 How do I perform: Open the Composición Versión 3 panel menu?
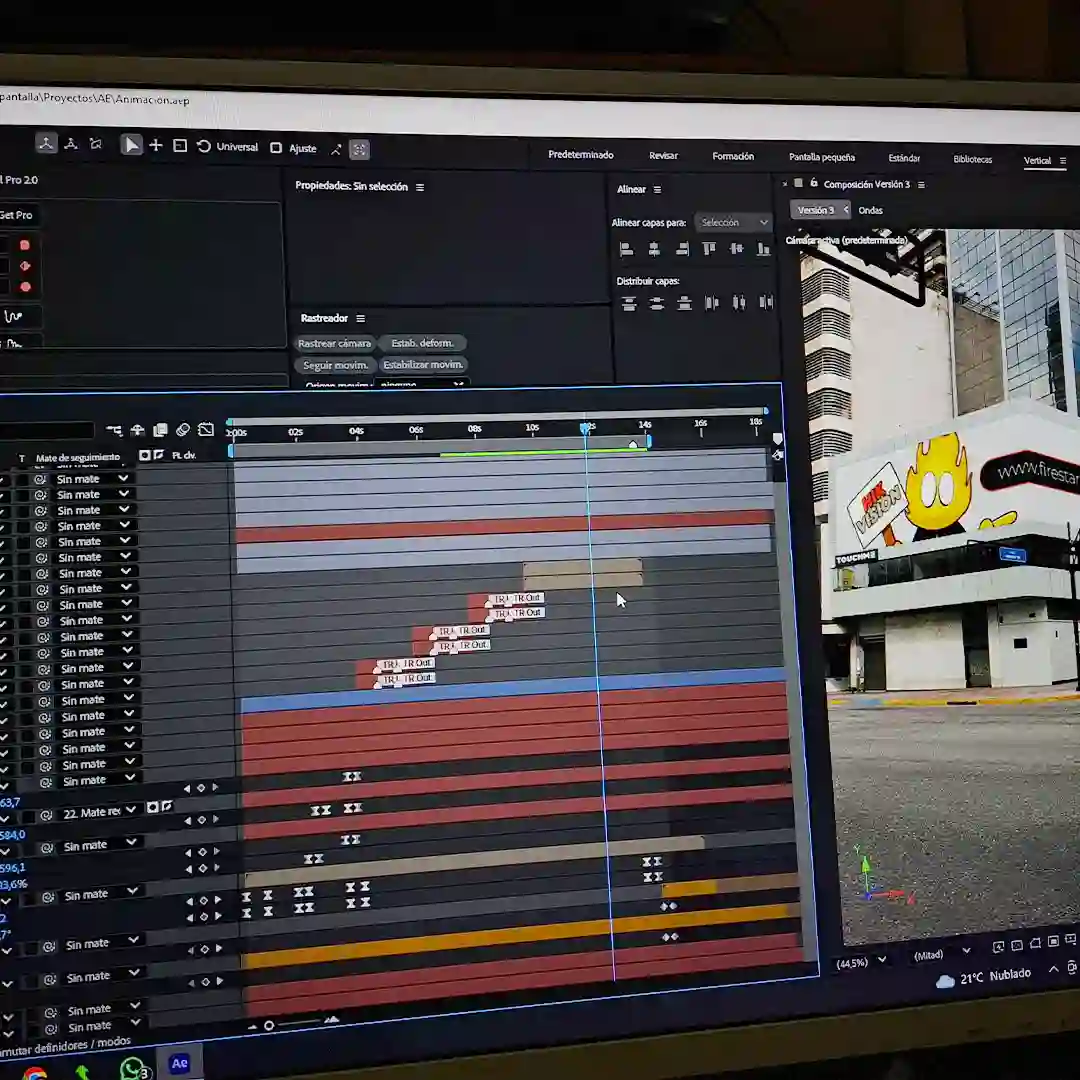pos(921,185)
